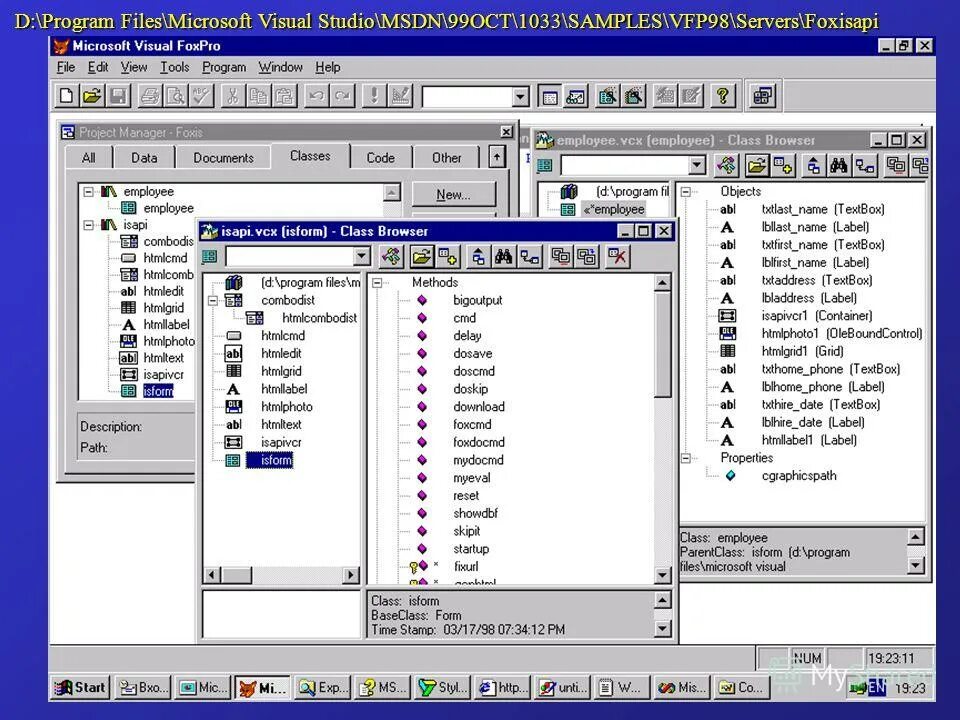
Task: Select the isapivcr class in isapi.vcx tree
Action: tap(281, 442)
